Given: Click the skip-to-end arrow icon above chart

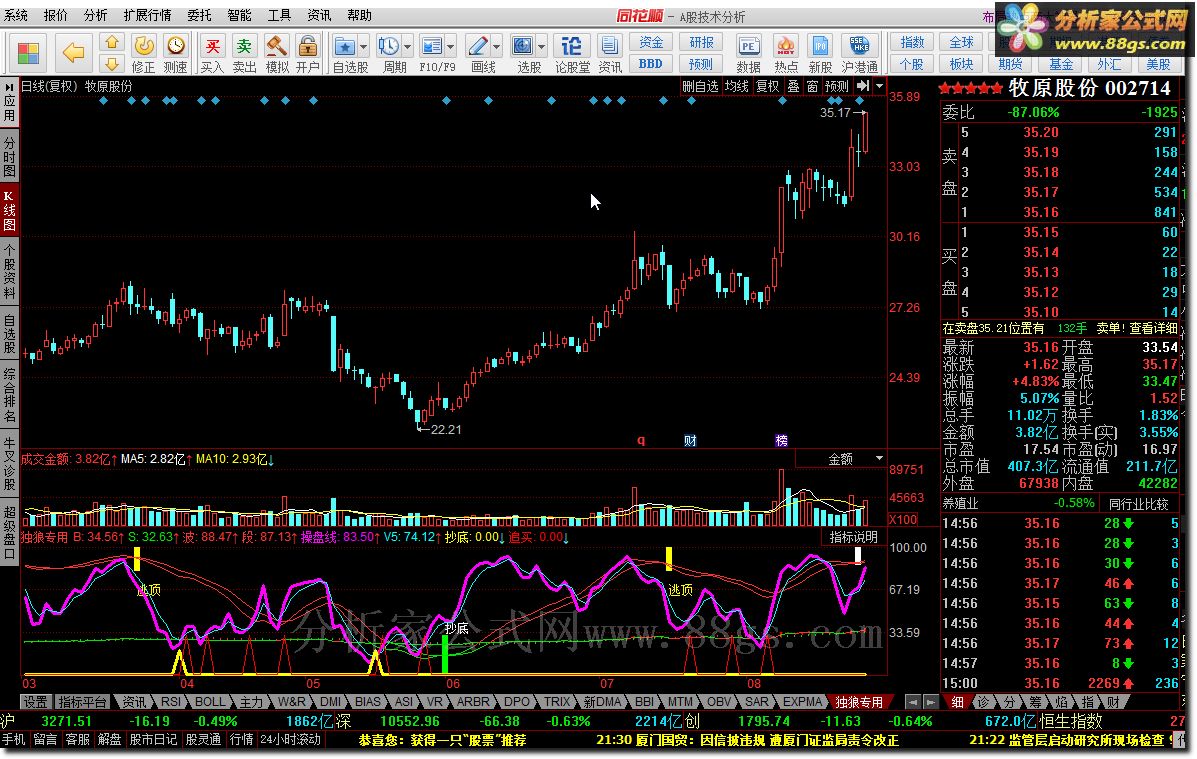Looking at the screenshot, I should point(863,86).
